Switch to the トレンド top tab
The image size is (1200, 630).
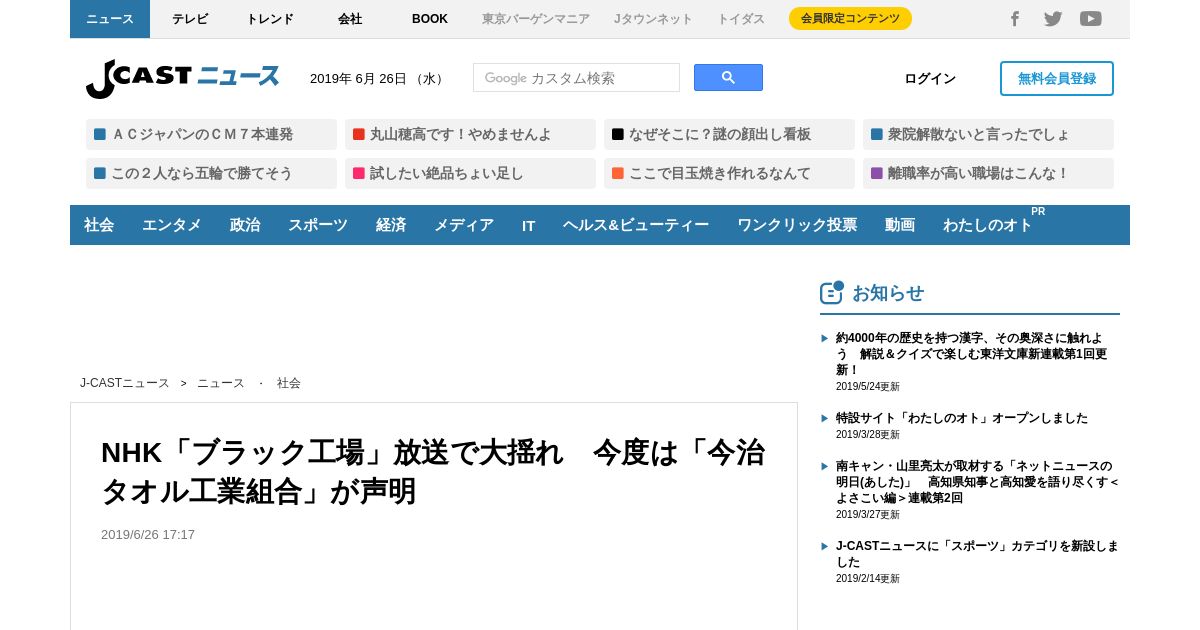pyautogui.click(x=270, y=19)
